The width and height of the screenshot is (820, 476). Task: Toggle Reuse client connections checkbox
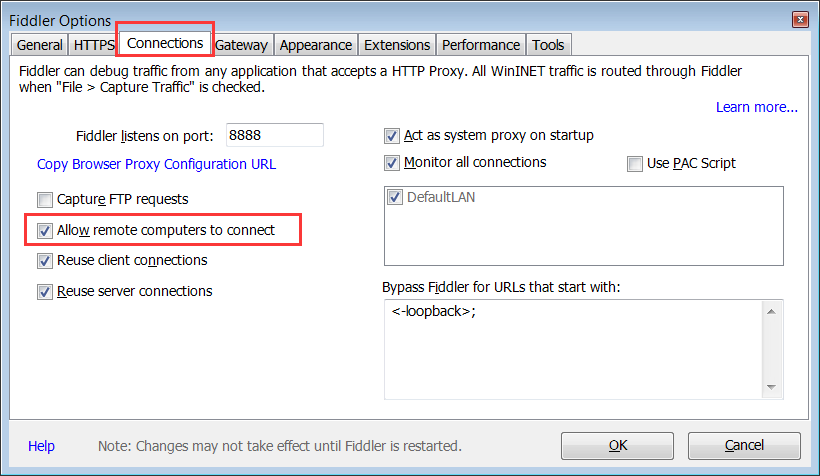45,260
